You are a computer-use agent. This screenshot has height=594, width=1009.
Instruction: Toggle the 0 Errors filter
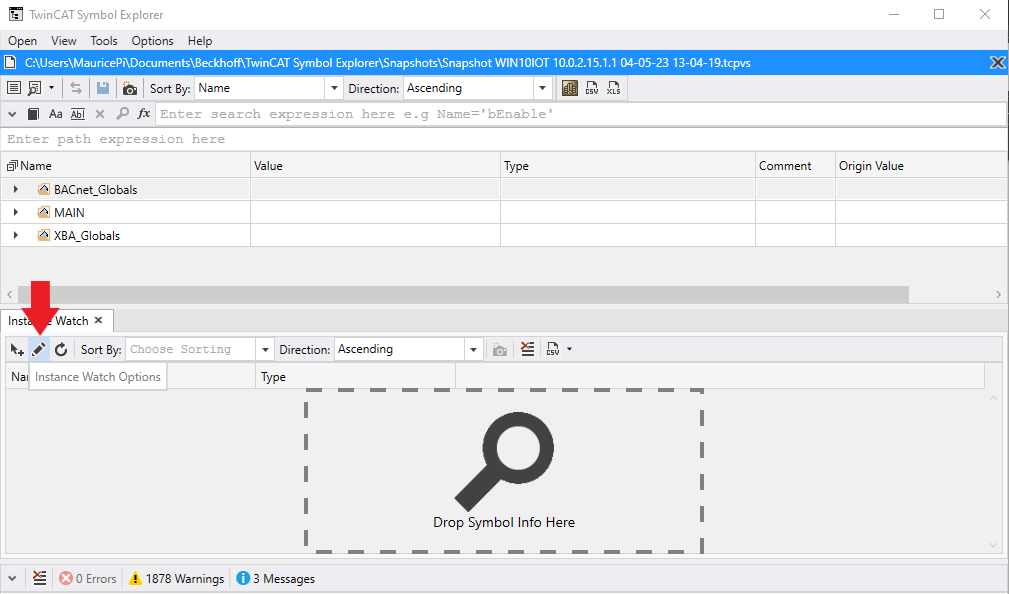click(88, 579)
